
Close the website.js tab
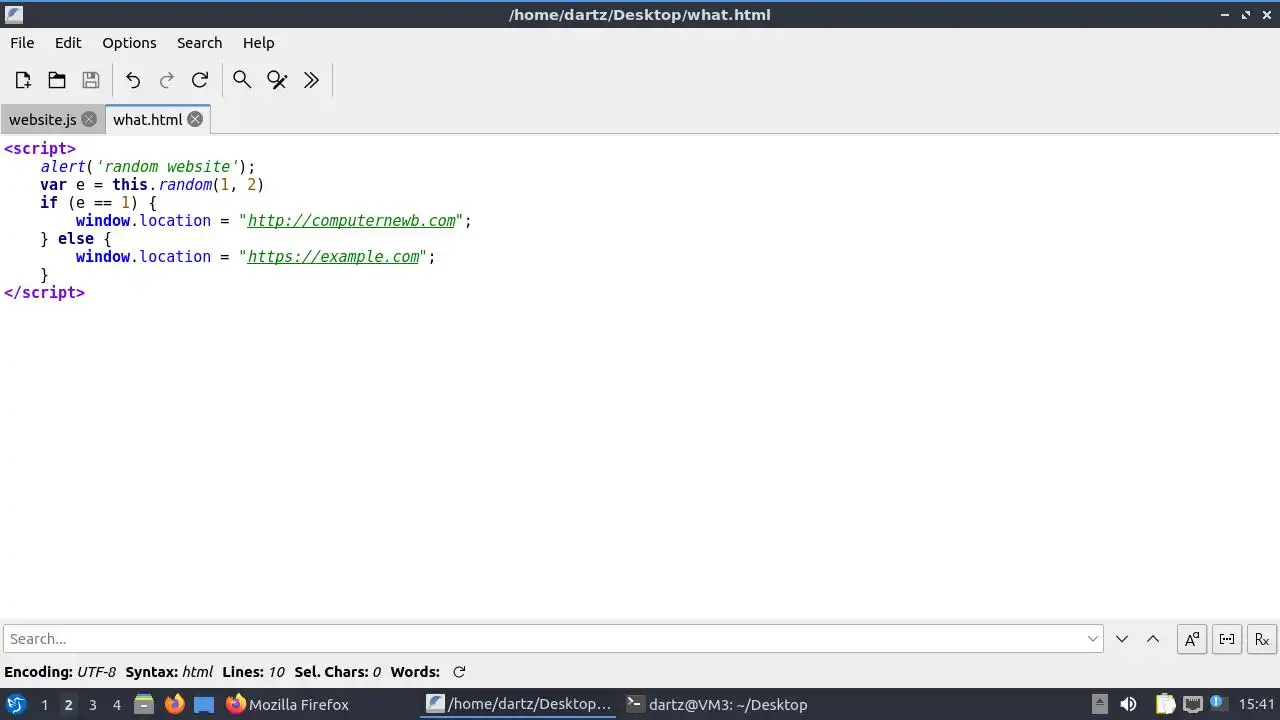[x=89, y=119]
